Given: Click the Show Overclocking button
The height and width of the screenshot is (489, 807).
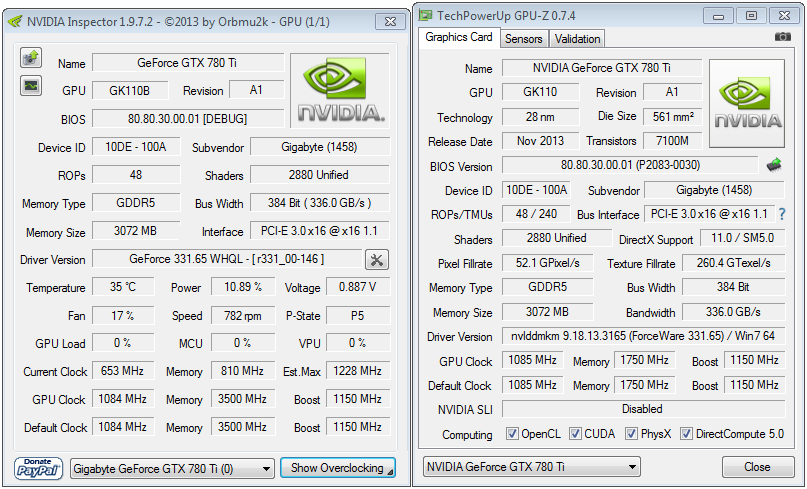Looking at the screenshot, I should [337, 468].
